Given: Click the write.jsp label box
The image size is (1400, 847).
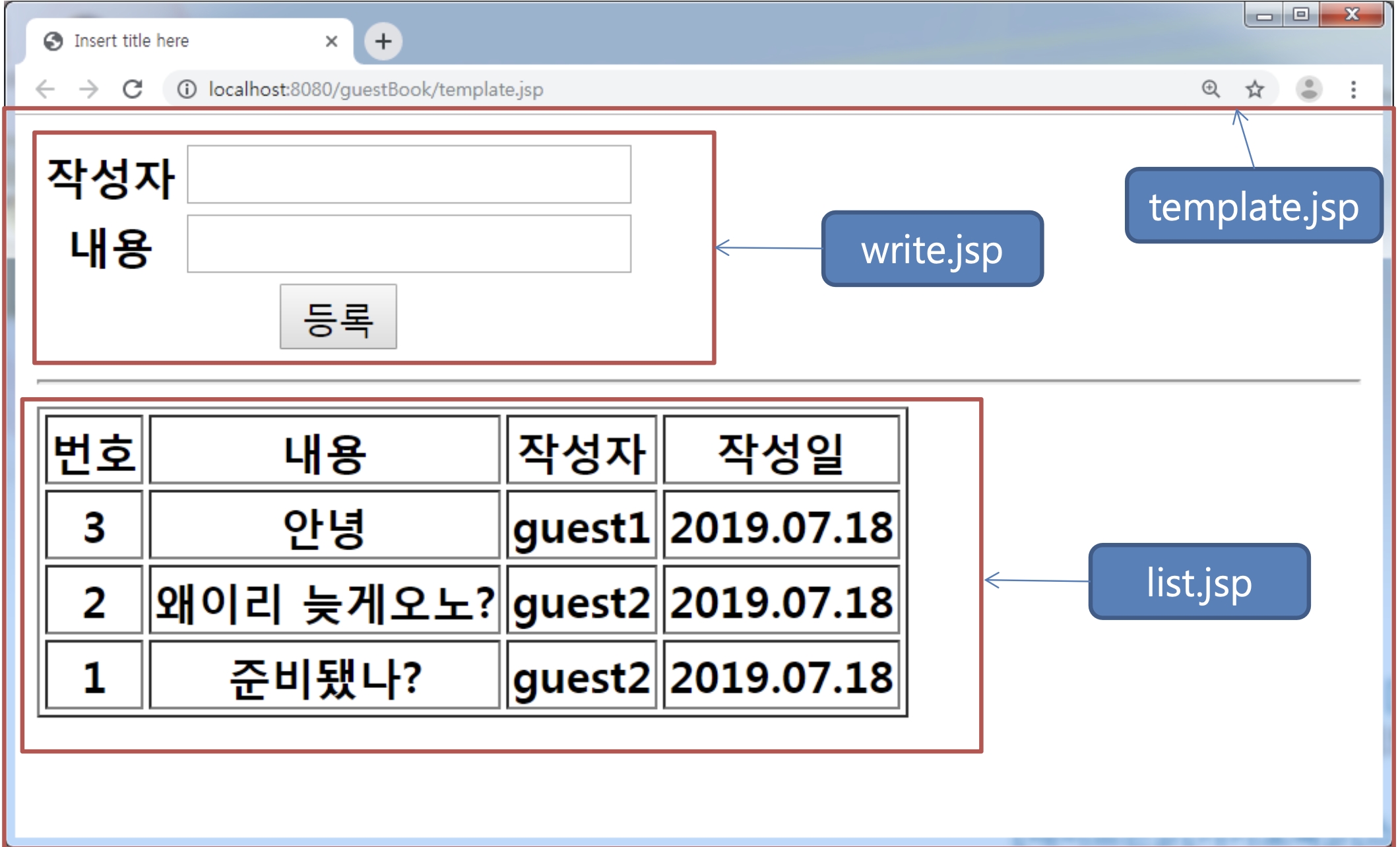Looking at the screenshot, I should tap(932, 249).
